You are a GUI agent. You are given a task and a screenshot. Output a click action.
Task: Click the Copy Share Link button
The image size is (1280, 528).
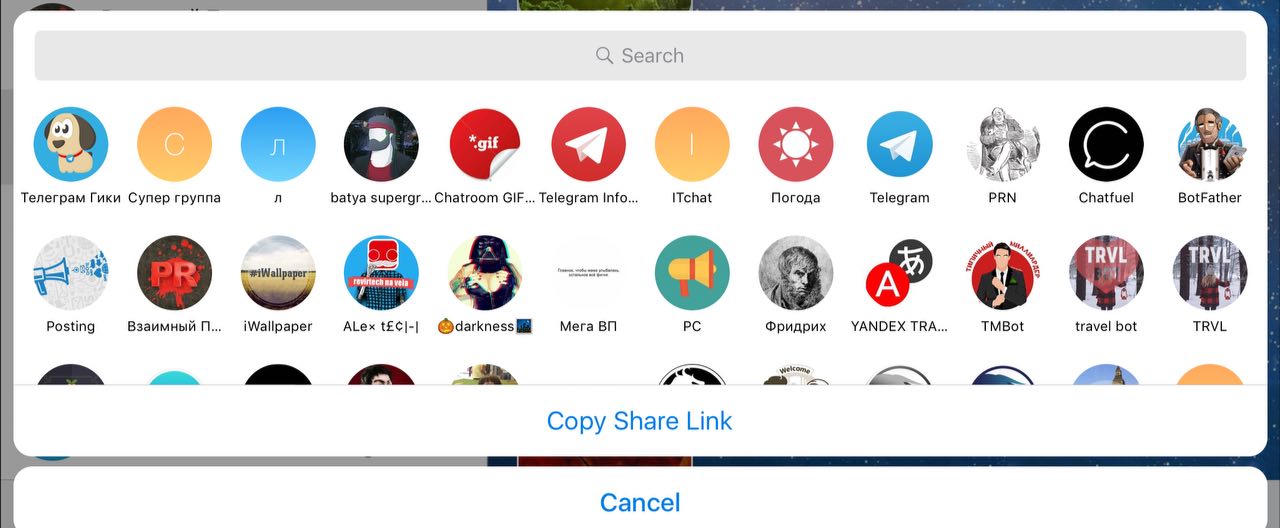[x=640, y=421]
